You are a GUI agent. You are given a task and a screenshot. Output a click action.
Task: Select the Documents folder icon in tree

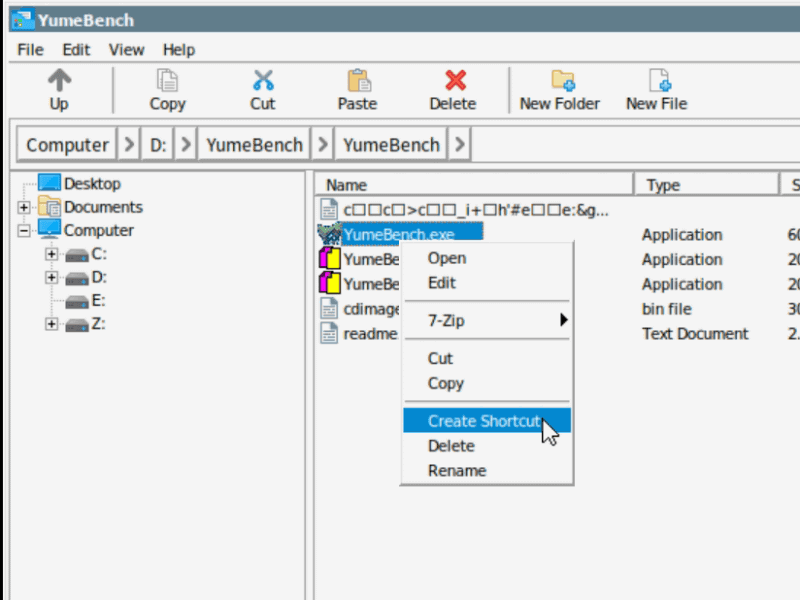49,207
